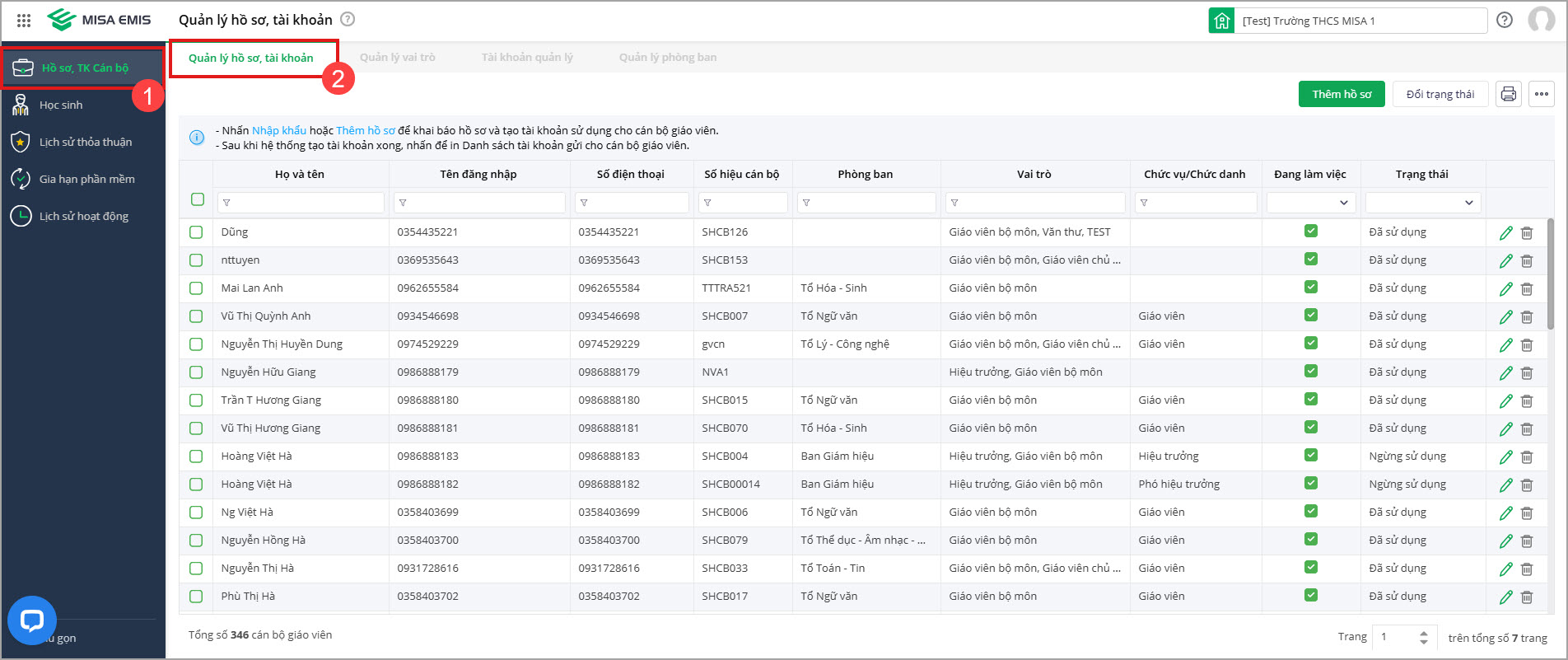Switch to the Quản lý vai trò tab
The width and height of the screenshot is (1568, 660).
397,58
